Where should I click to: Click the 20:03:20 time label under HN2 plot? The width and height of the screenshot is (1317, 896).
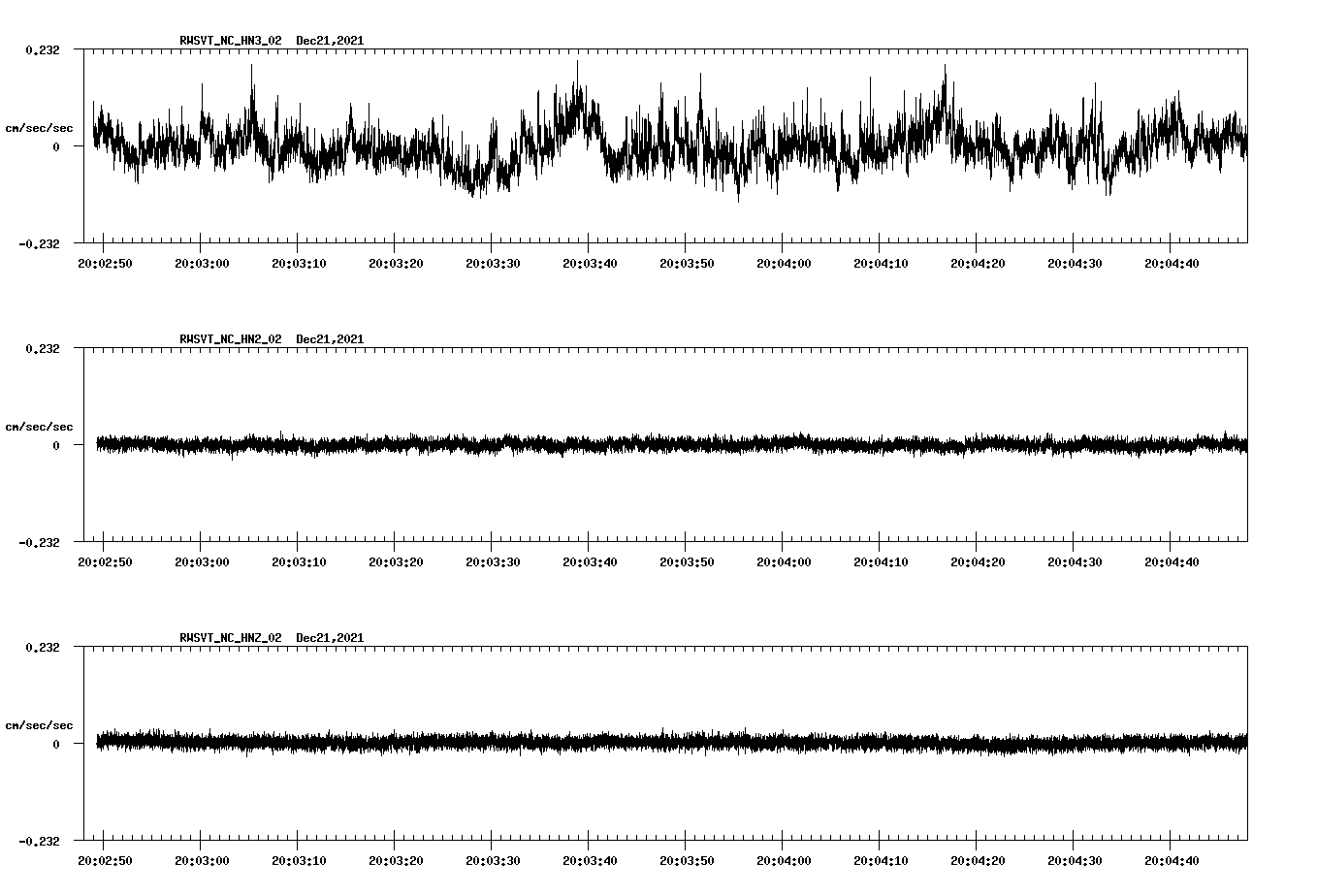[x=396, y=561]
